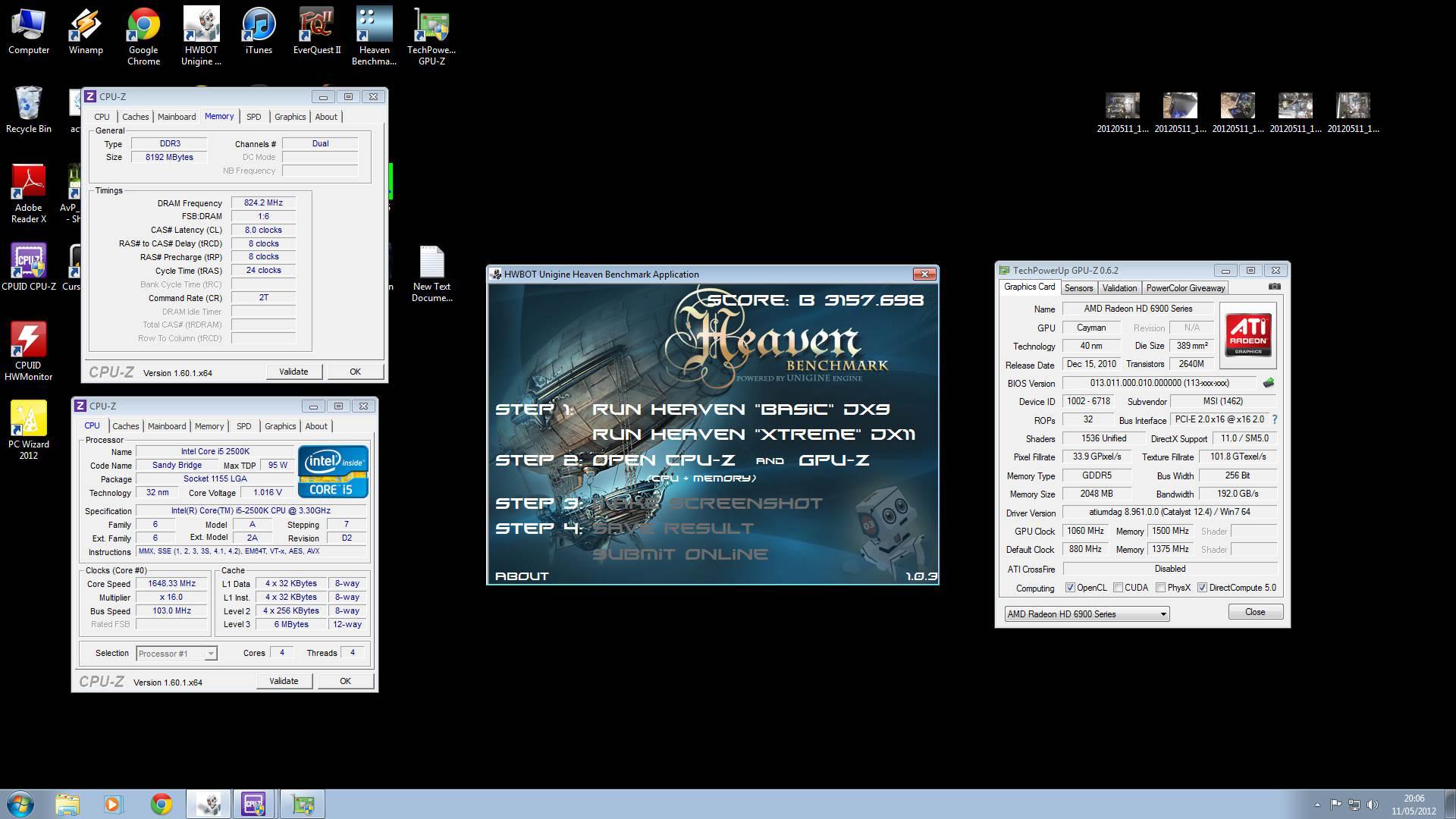Show hidden system tray icons
Screen dimensions: 1456x819
pos(1317,805)
